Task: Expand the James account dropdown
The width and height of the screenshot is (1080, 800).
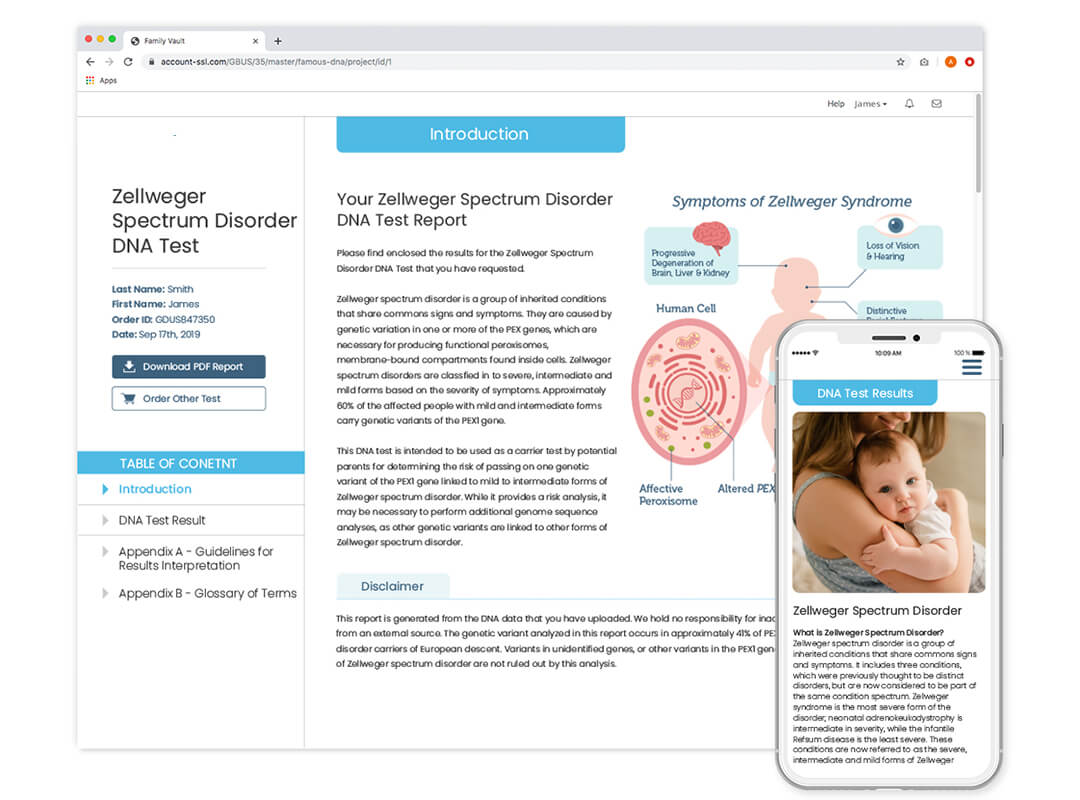Action: [x=871, y=104]
